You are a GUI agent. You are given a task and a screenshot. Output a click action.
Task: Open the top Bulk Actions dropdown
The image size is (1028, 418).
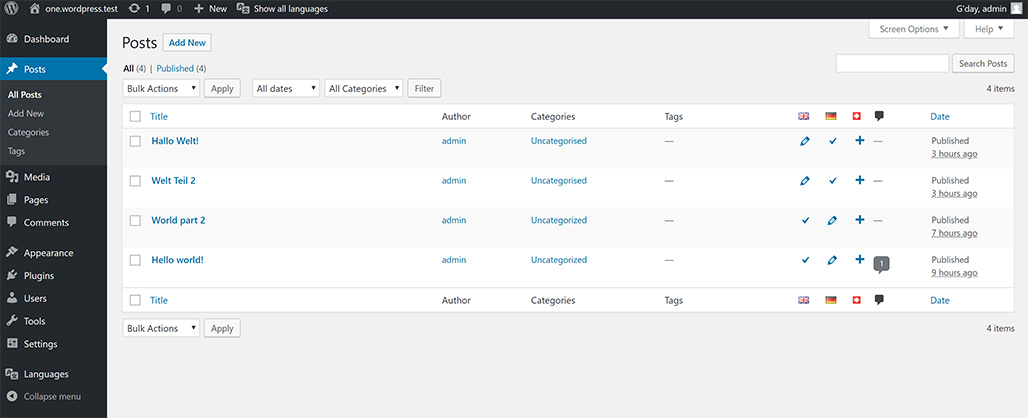click(x=161, y=88)
